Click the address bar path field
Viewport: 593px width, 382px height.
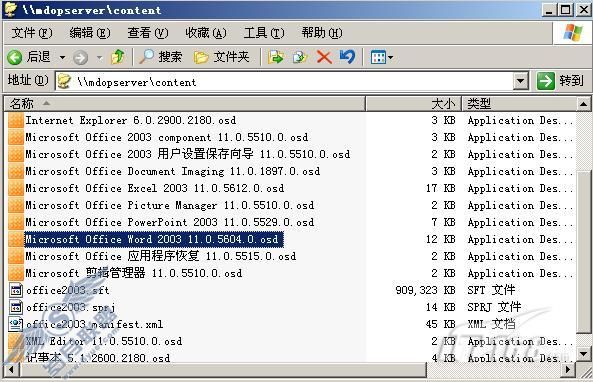(x=293, y=81)
